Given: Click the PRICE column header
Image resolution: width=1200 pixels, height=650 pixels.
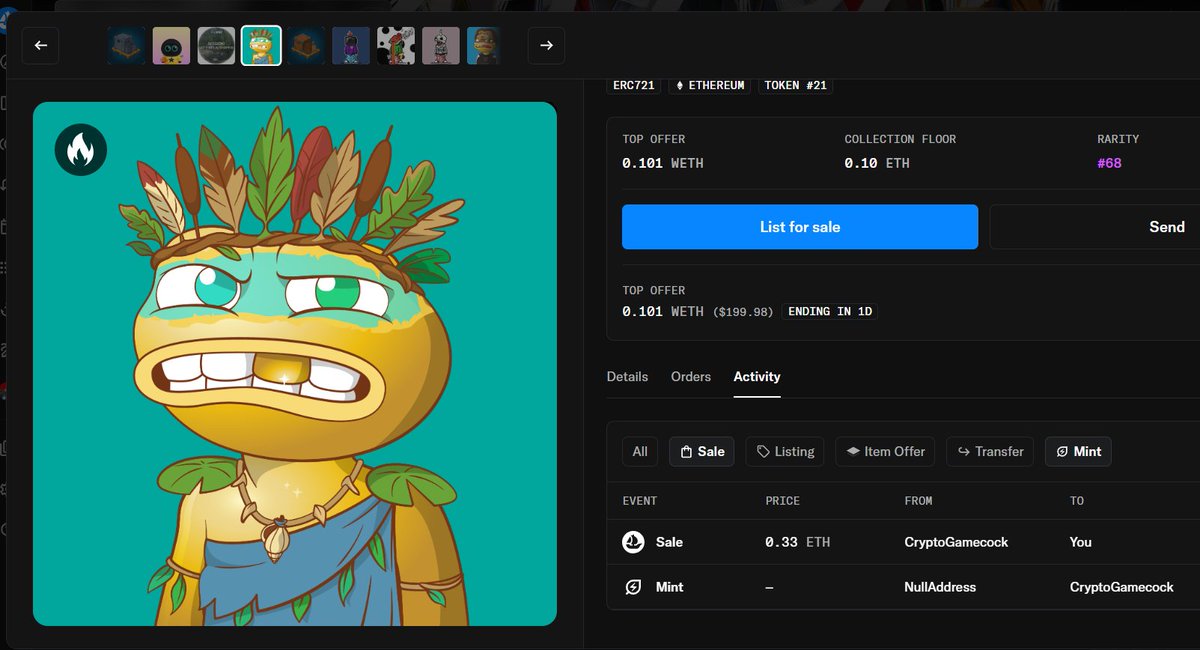Looking at the screenshot, I should click(783, 501).
